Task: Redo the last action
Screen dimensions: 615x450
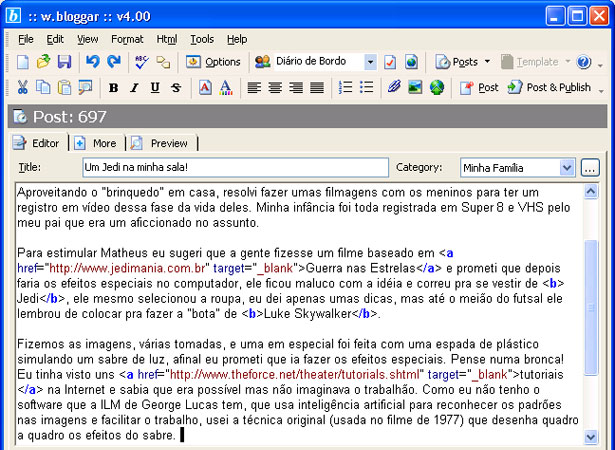Action: tap(114, 62)
